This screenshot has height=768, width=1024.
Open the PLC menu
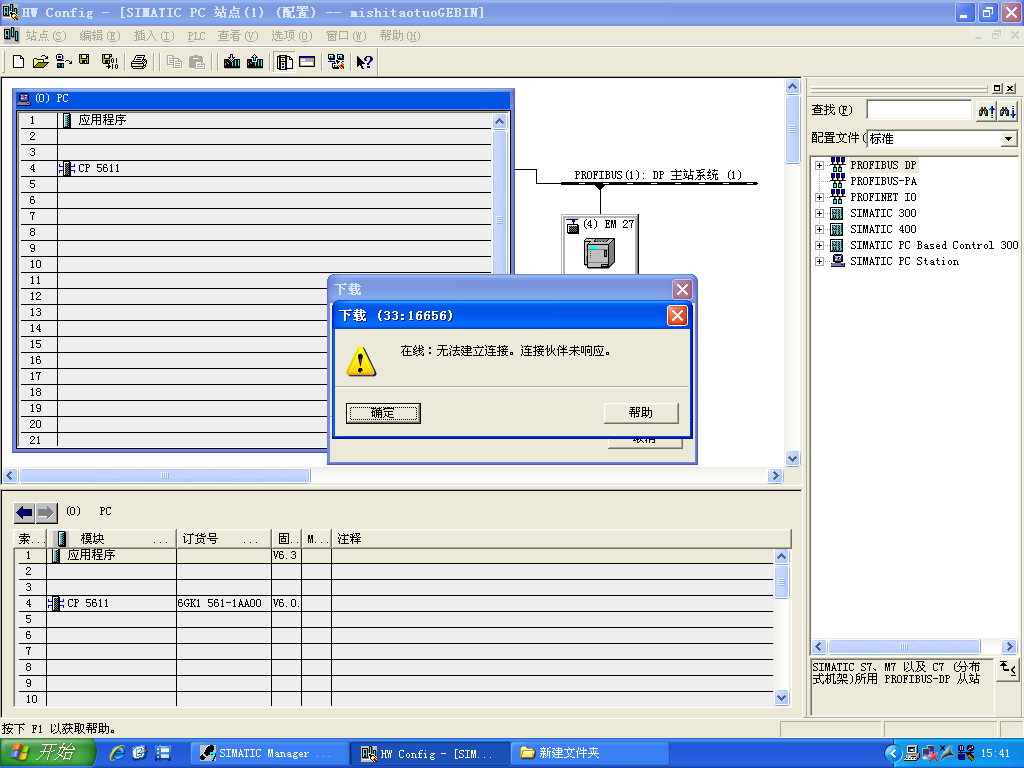196,35
